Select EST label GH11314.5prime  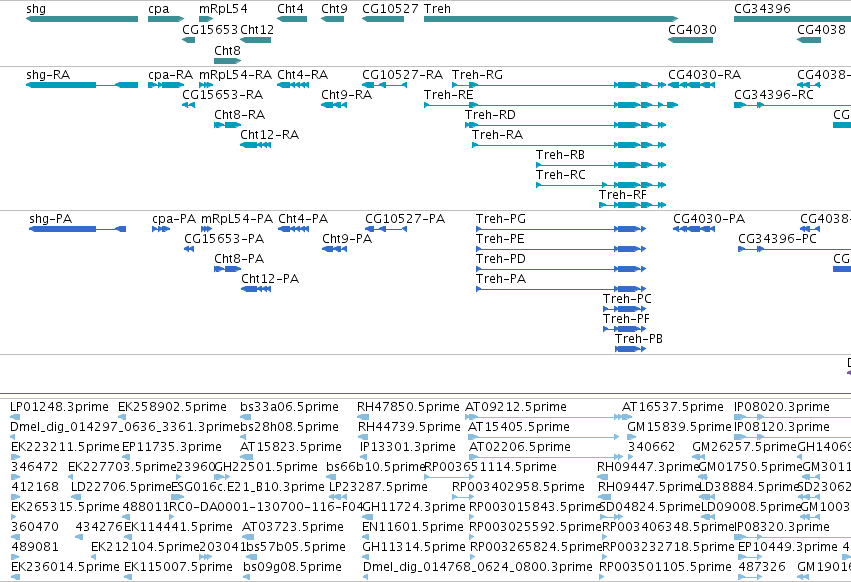tap(414, 547)
